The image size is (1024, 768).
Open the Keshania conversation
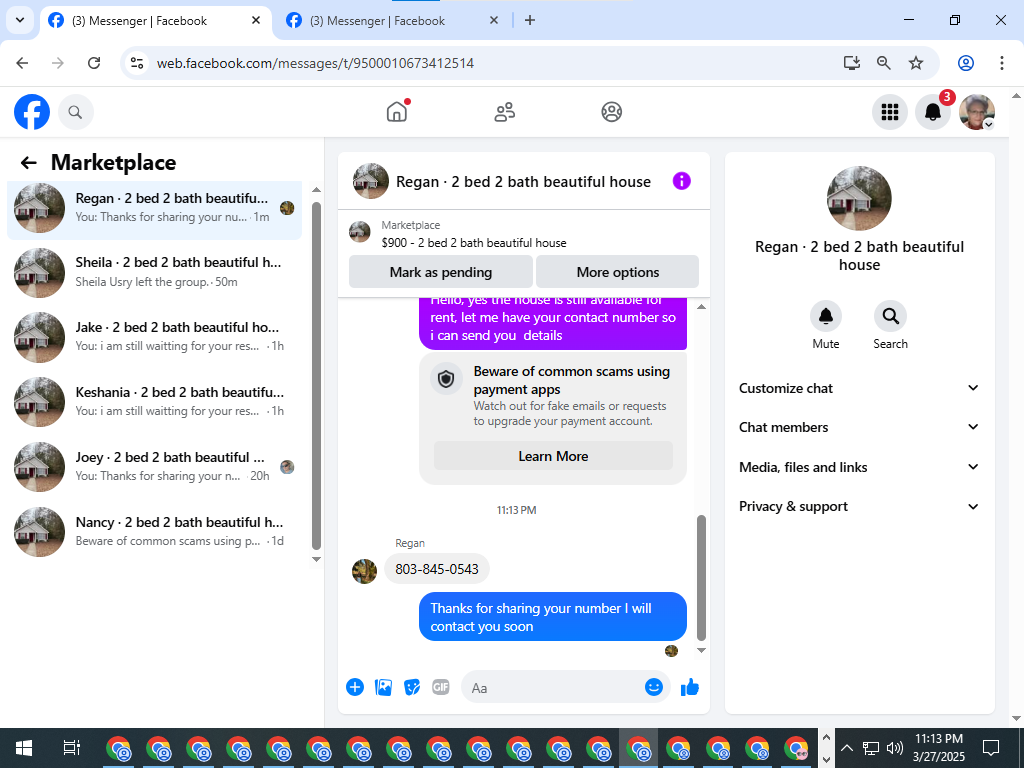tap(155, 402)
